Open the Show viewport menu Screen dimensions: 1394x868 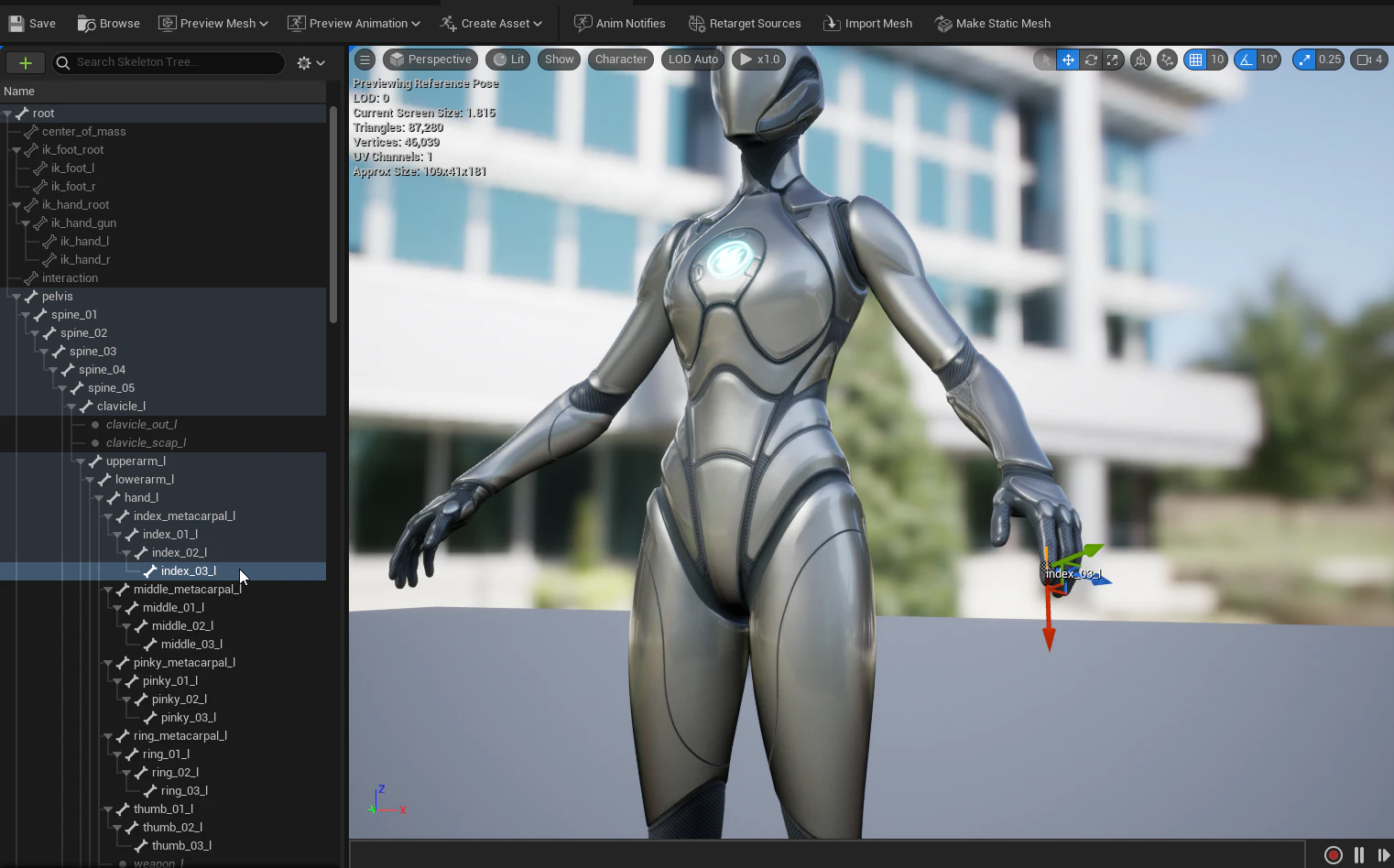click(559, 60)
